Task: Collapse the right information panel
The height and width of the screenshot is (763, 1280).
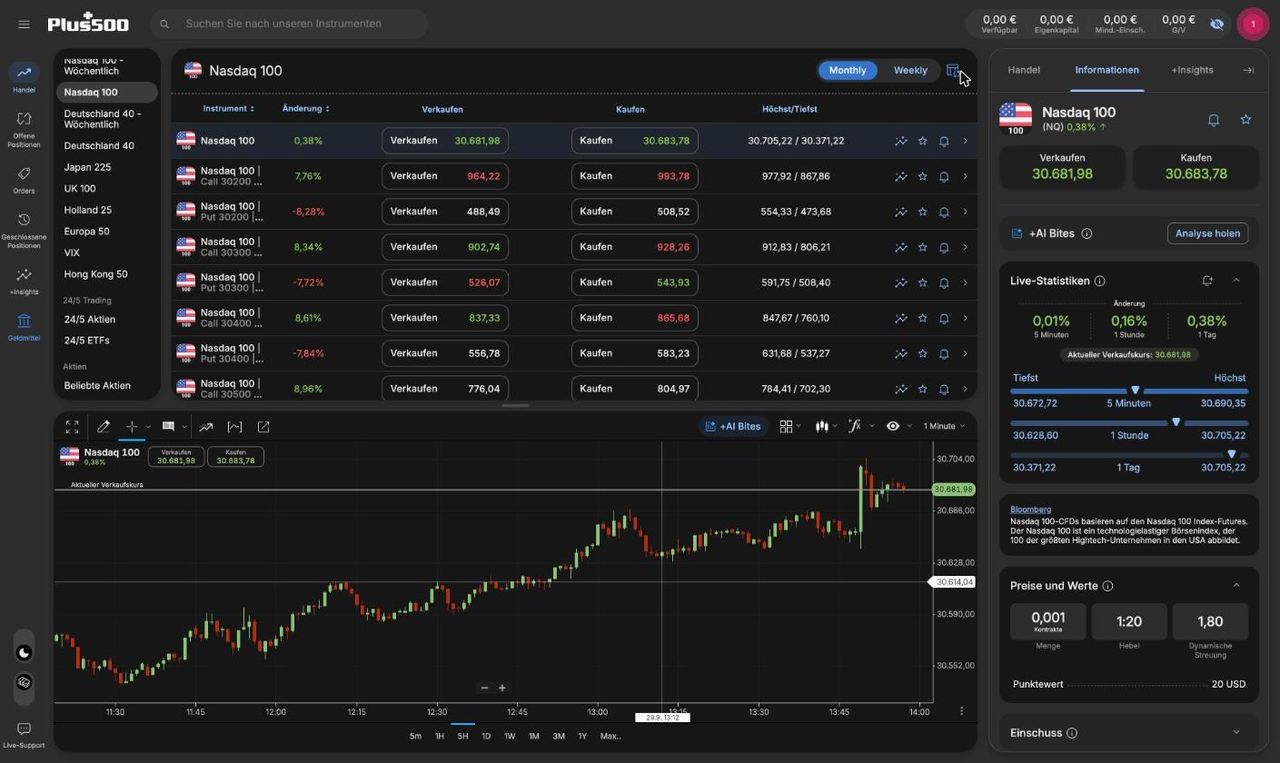Action: [1248, 70]
